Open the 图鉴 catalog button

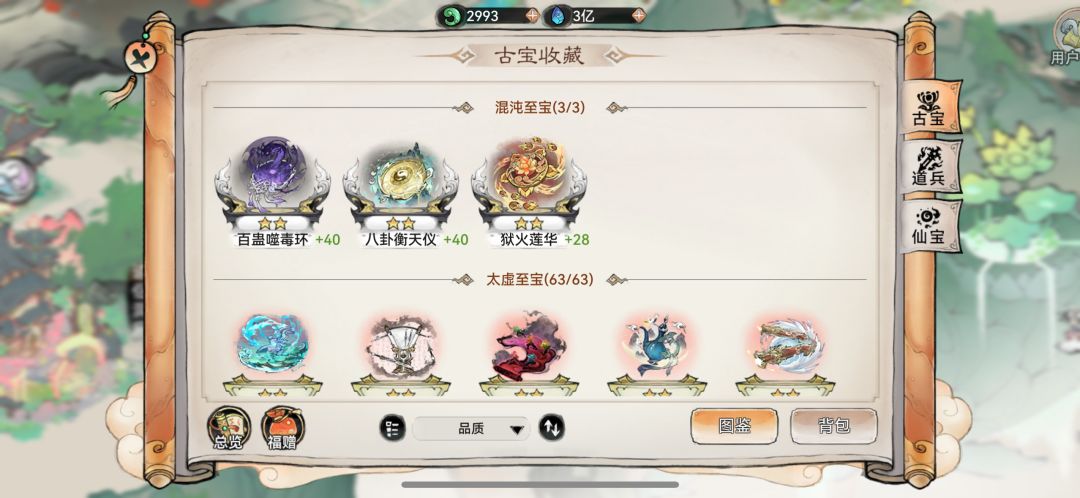[734, 426]
